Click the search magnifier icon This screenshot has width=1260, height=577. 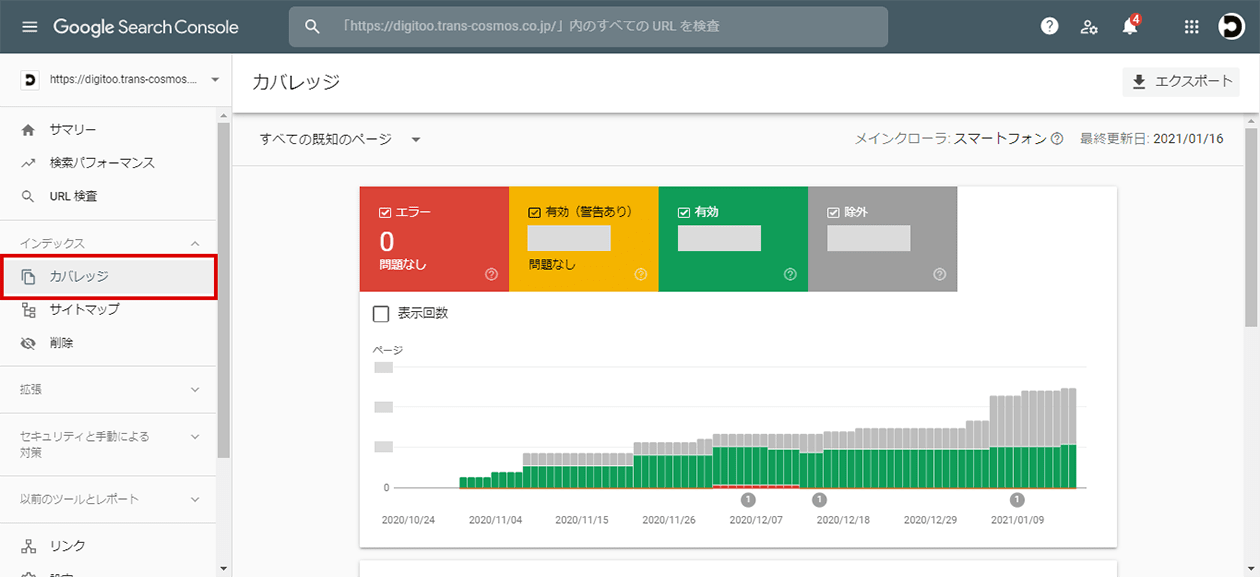click(x=312, y=27)
